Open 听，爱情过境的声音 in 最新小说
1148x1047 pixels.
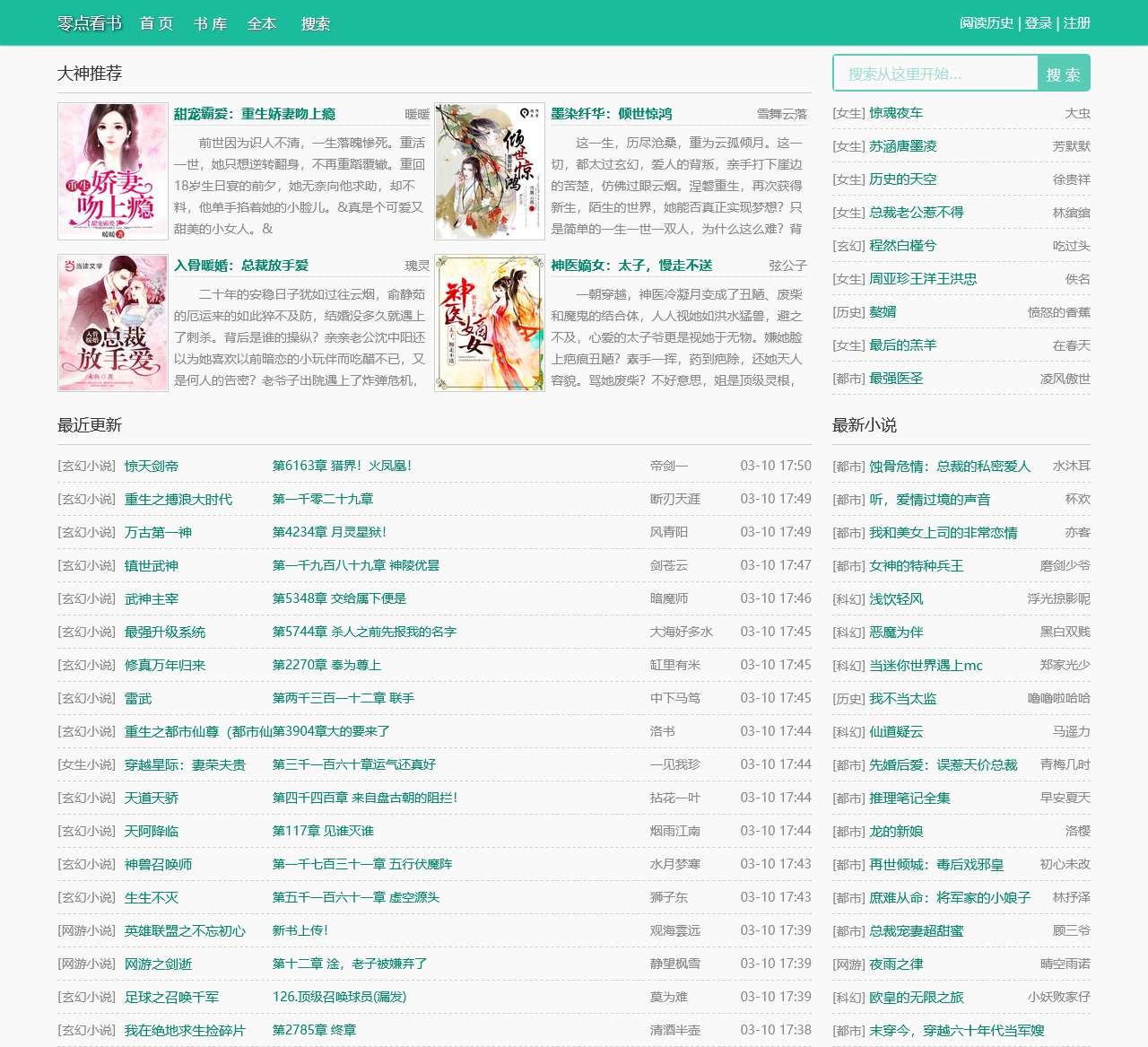click(x=930, y=500)
